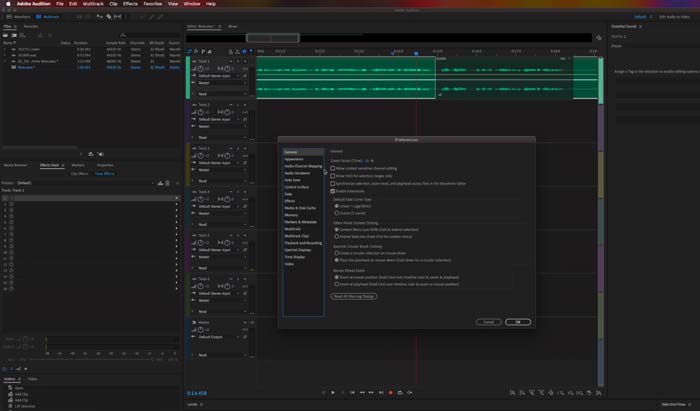The width and height of the screenshot is (700, 411).
Task: Delete effects rack preset with trash icon
Action: coord(167,183)
